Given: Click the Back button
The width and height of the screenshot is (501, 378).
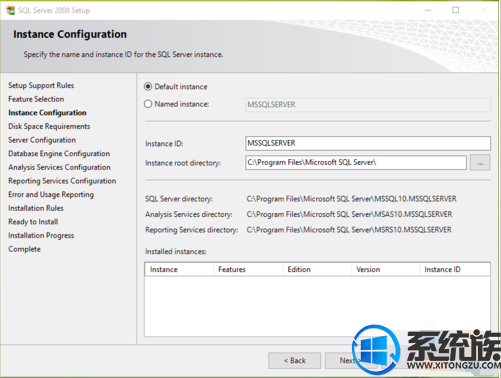Looking at the screenshot, I should coord(295,360).
